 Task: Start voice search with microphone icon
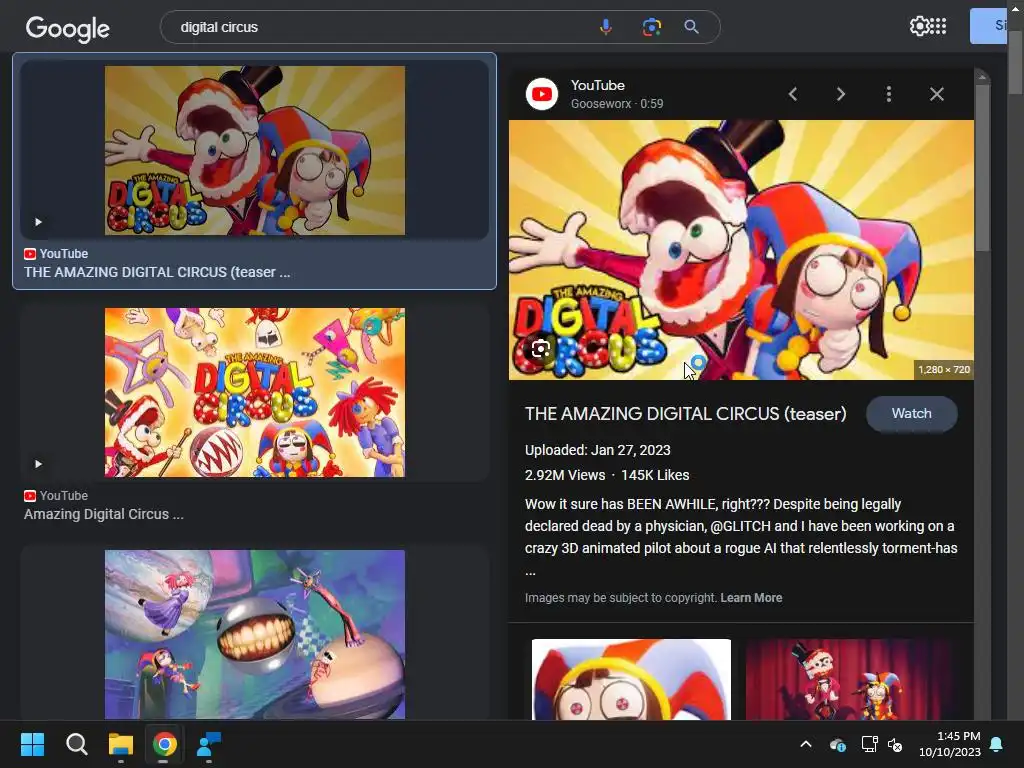coord(605,27)
